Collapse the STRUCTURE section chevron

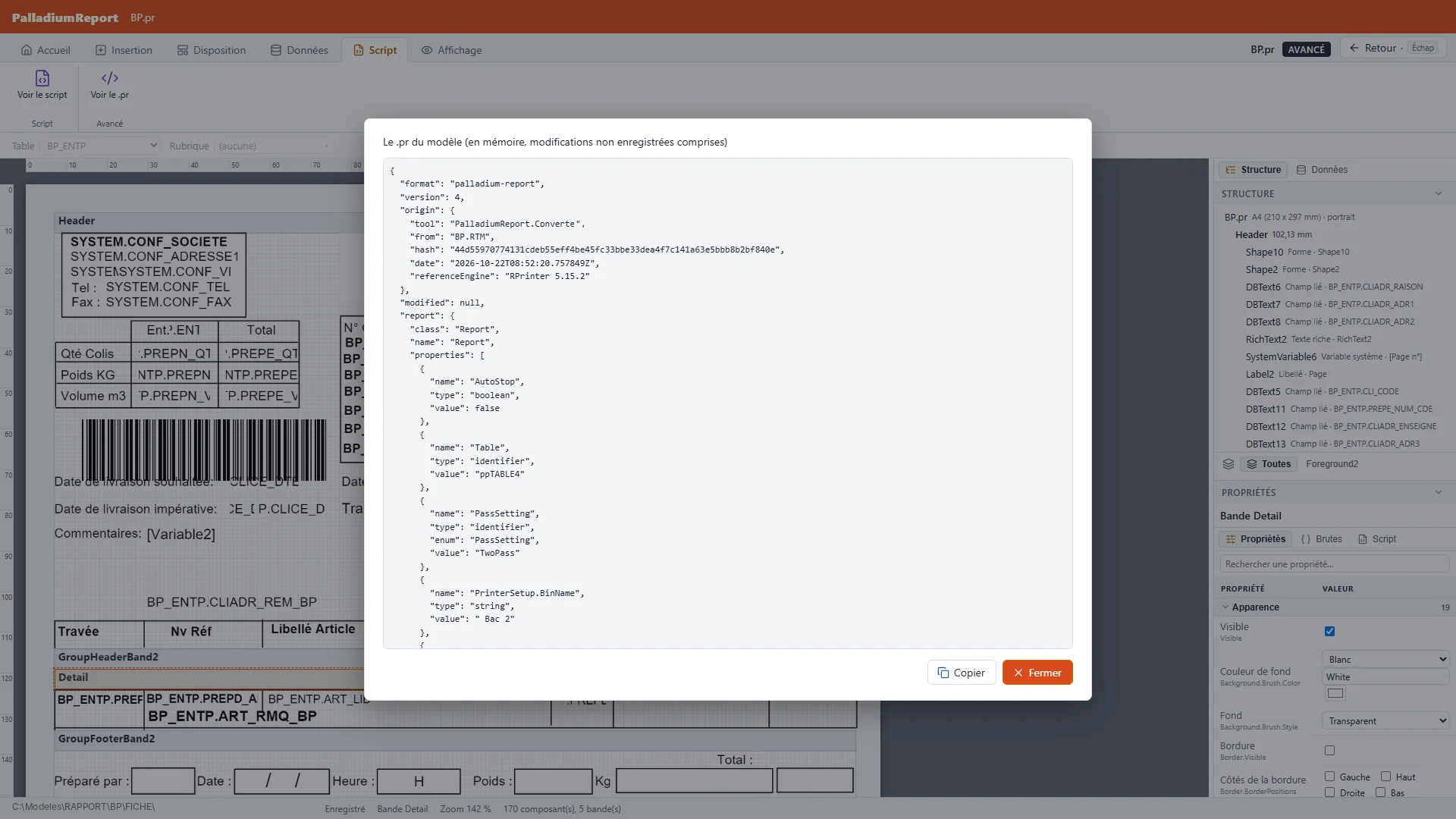[x=1439, y=194]
